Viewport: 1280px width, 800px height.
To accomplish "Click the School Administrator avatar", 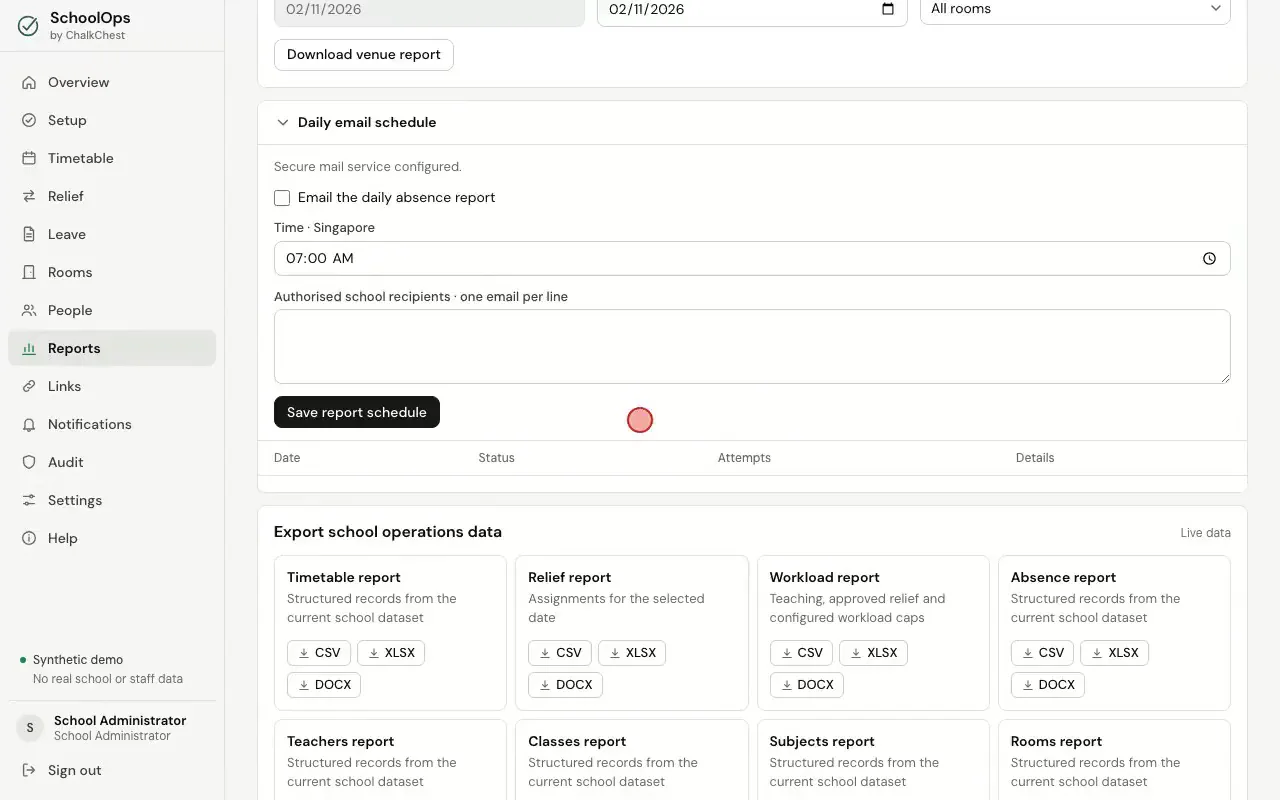I will pos(30,728).
